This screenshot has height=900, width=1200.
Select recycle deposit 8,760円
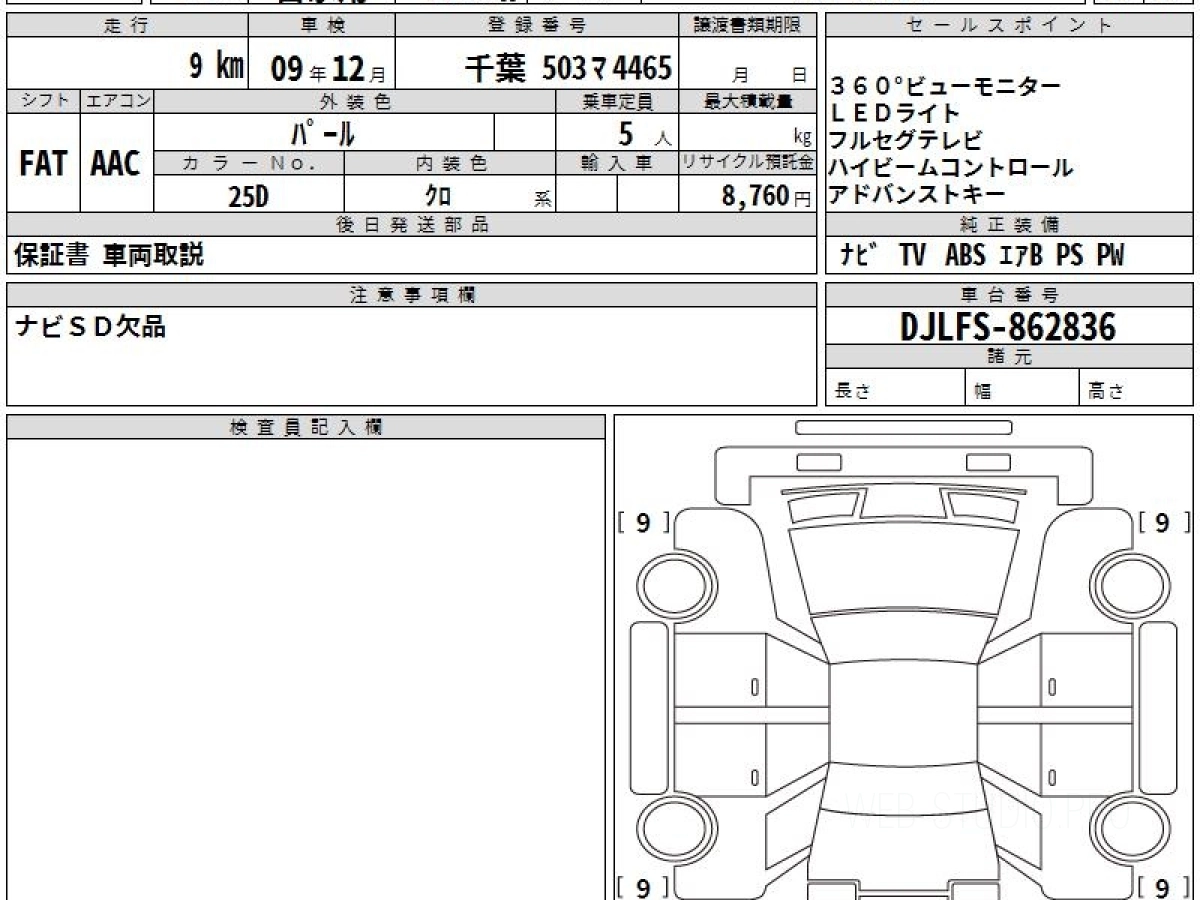point(767,196)
